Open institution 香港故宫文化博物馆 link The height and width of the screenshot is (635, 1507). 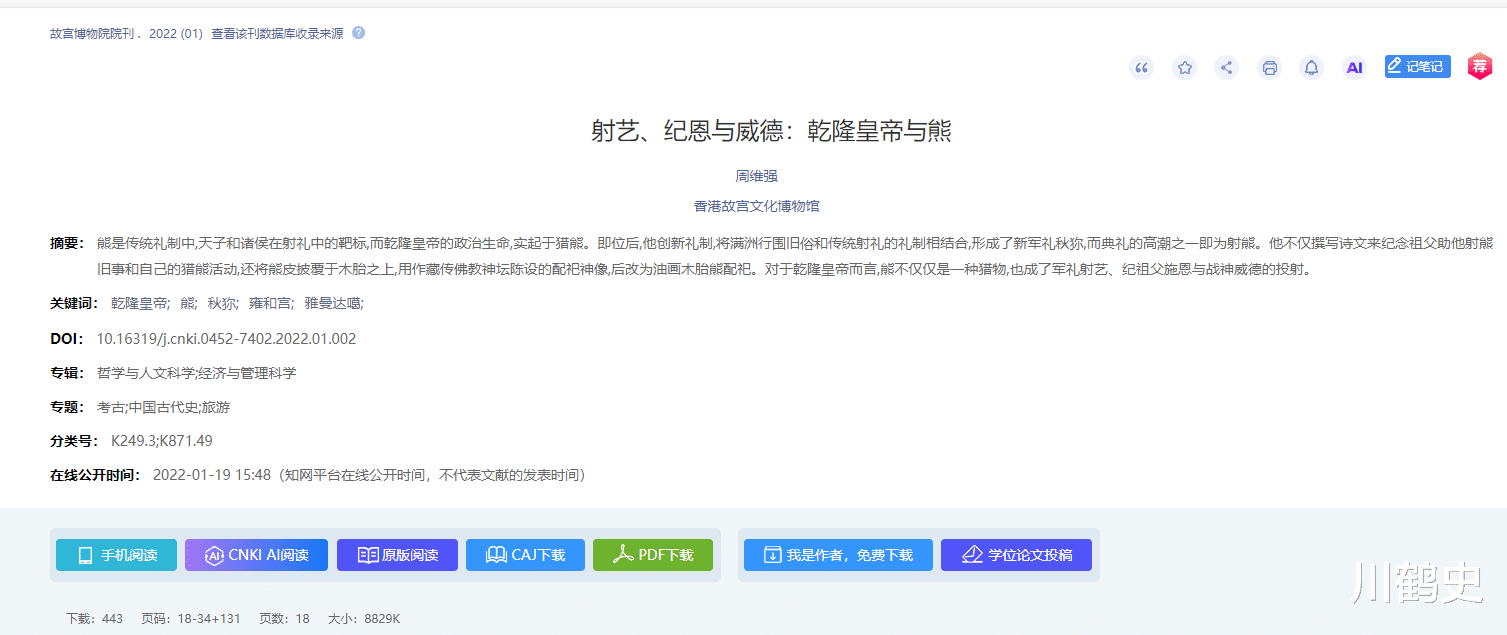click(x=756, y=206)
